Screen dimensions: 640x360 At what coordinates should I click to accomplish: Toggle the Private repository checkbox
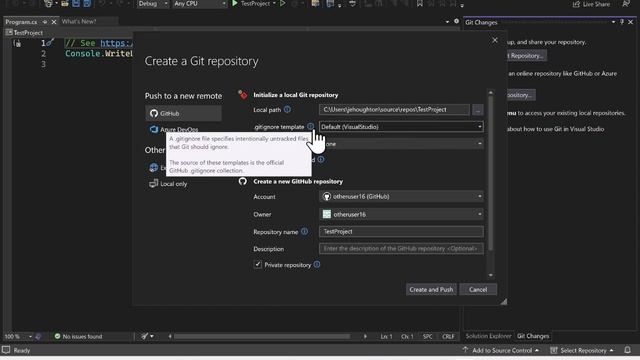pos(258,264)
